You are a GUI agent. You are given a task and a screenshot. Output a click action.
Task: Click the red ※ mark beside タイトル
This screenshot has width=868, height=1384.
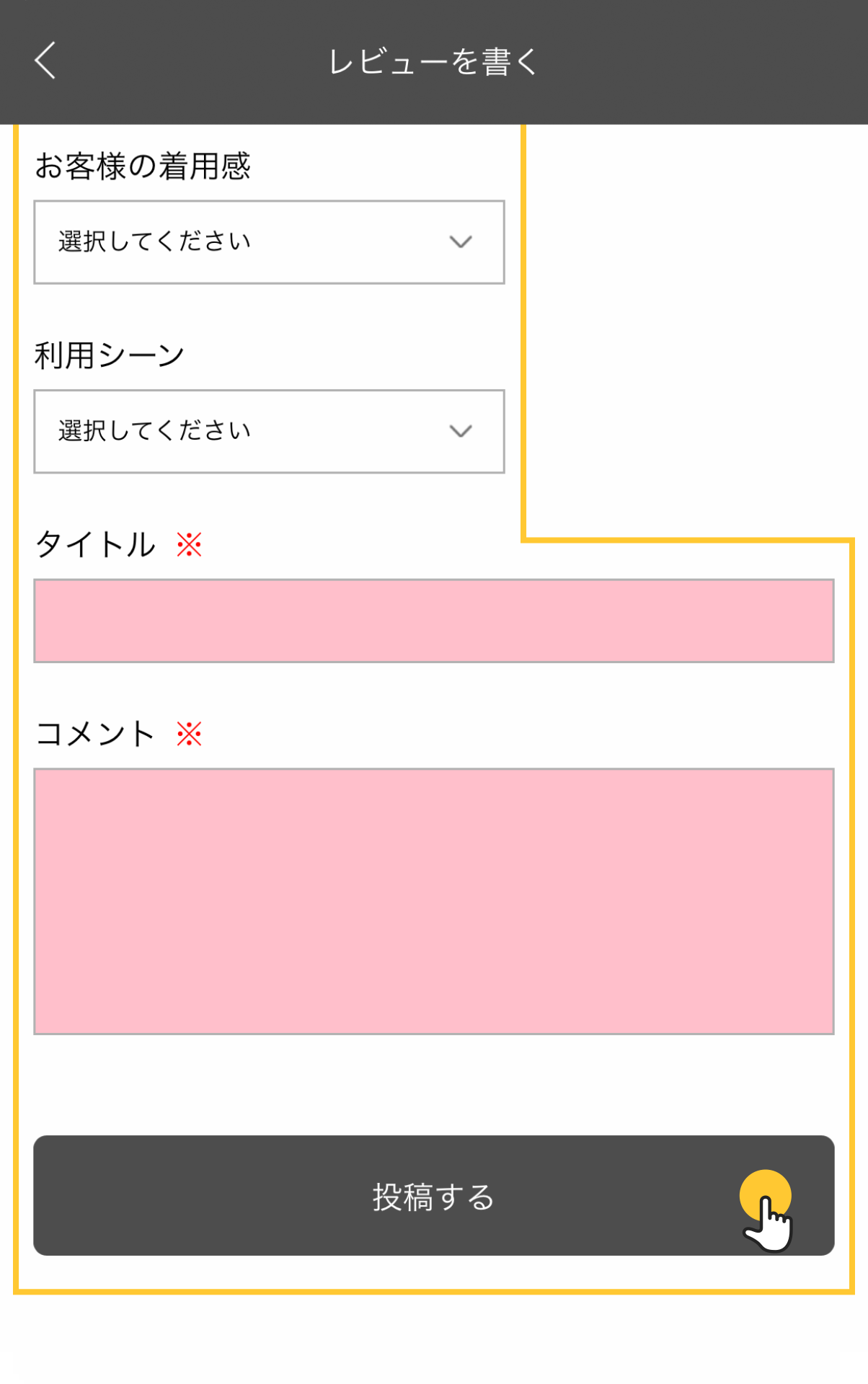(x=190, y=545)
